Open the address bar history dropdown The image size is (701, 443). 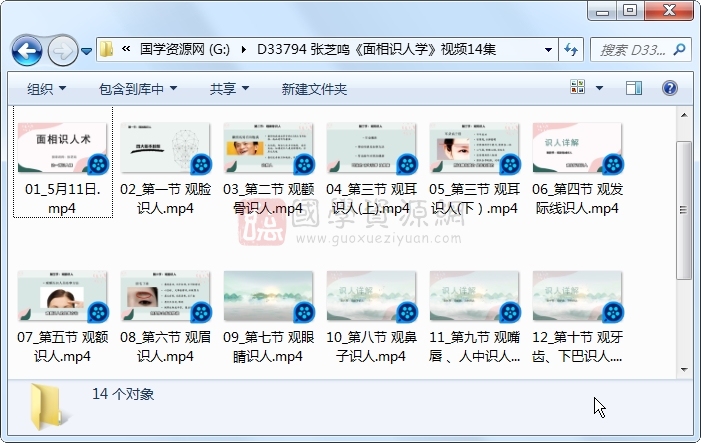point(548,50)
